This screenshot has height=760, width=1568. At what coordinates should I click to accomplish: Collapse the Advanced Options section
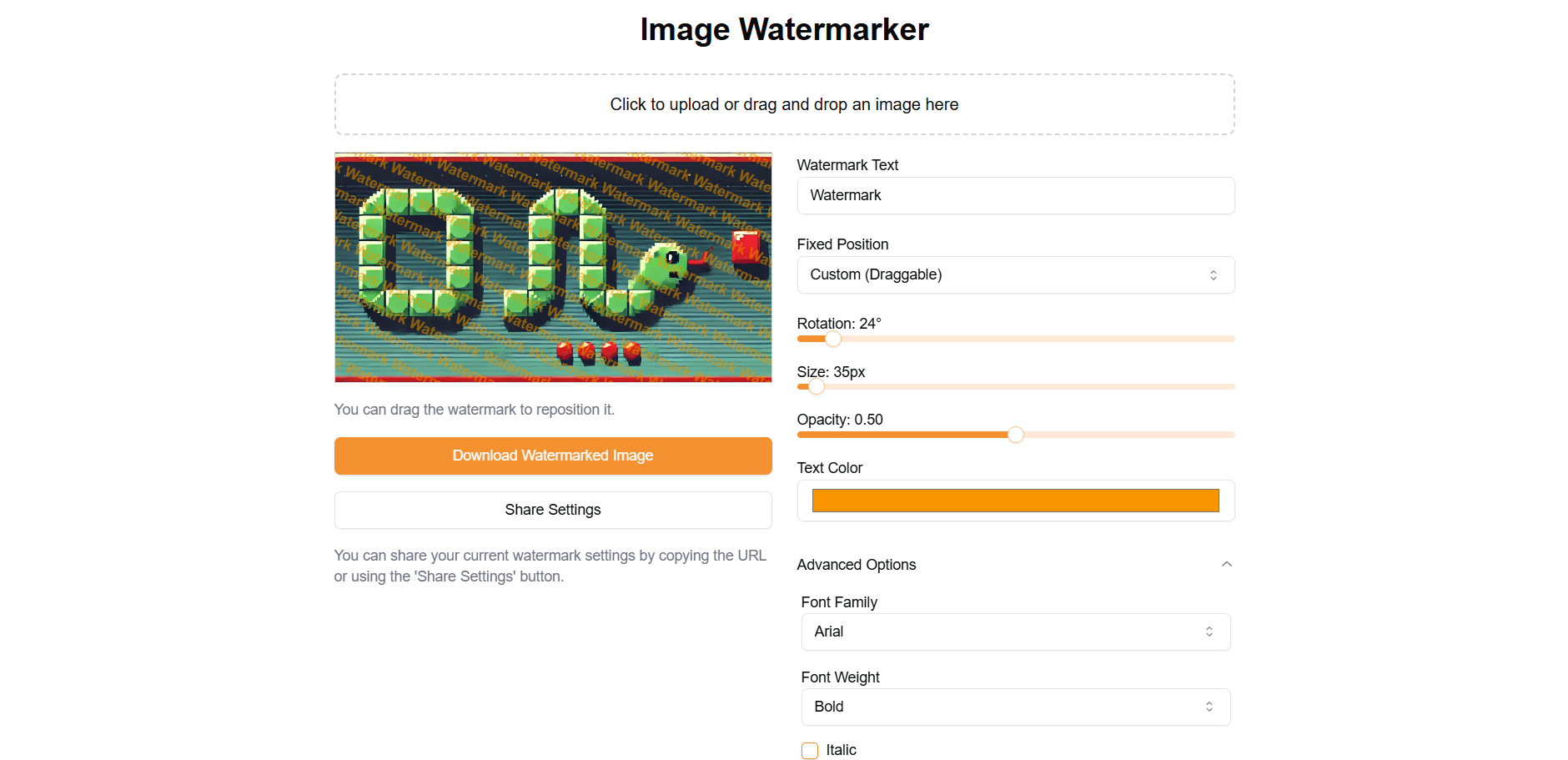click(1226, 564)
